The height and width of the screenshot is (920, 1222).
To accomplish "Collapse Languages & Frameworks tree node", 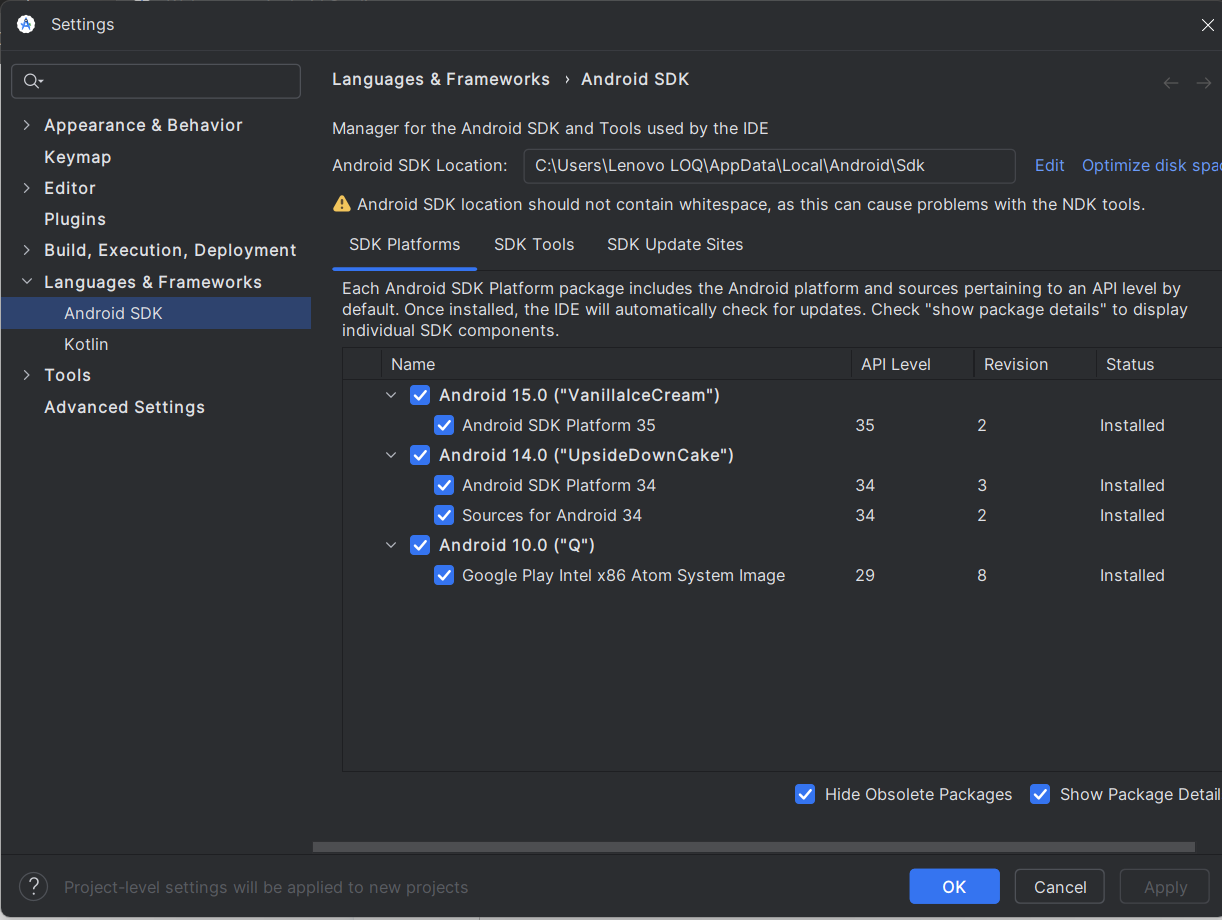I will coord(27,282).
